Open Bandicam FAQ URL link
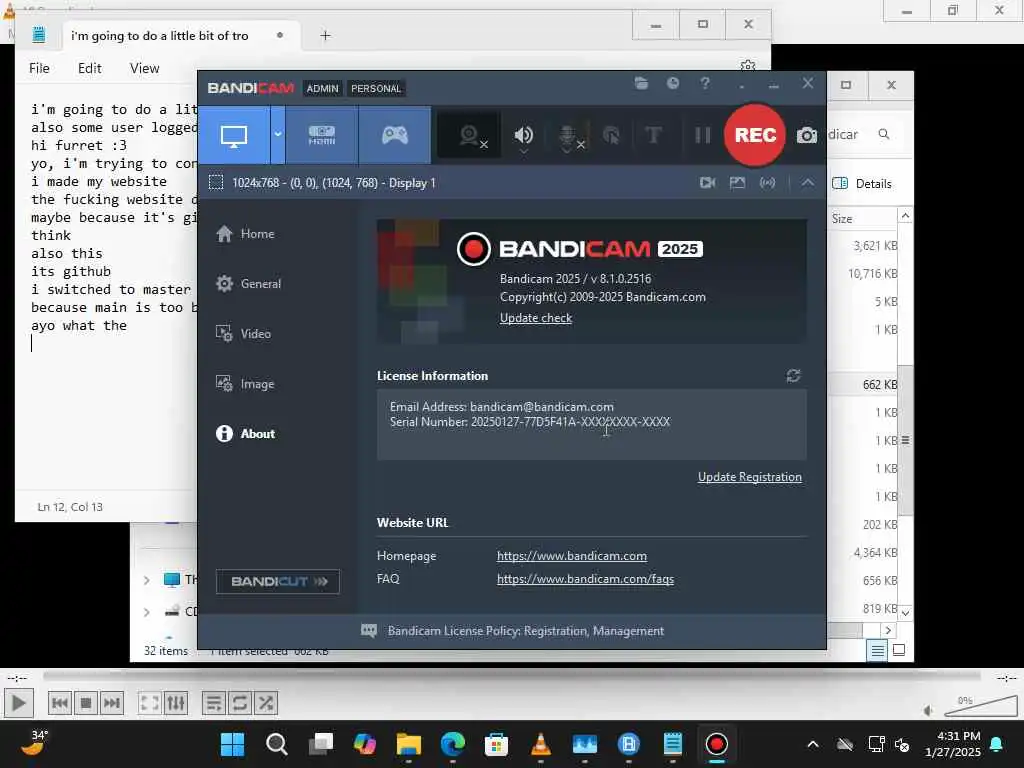The height and width of the screenshot is (768, 1024). 585,579
